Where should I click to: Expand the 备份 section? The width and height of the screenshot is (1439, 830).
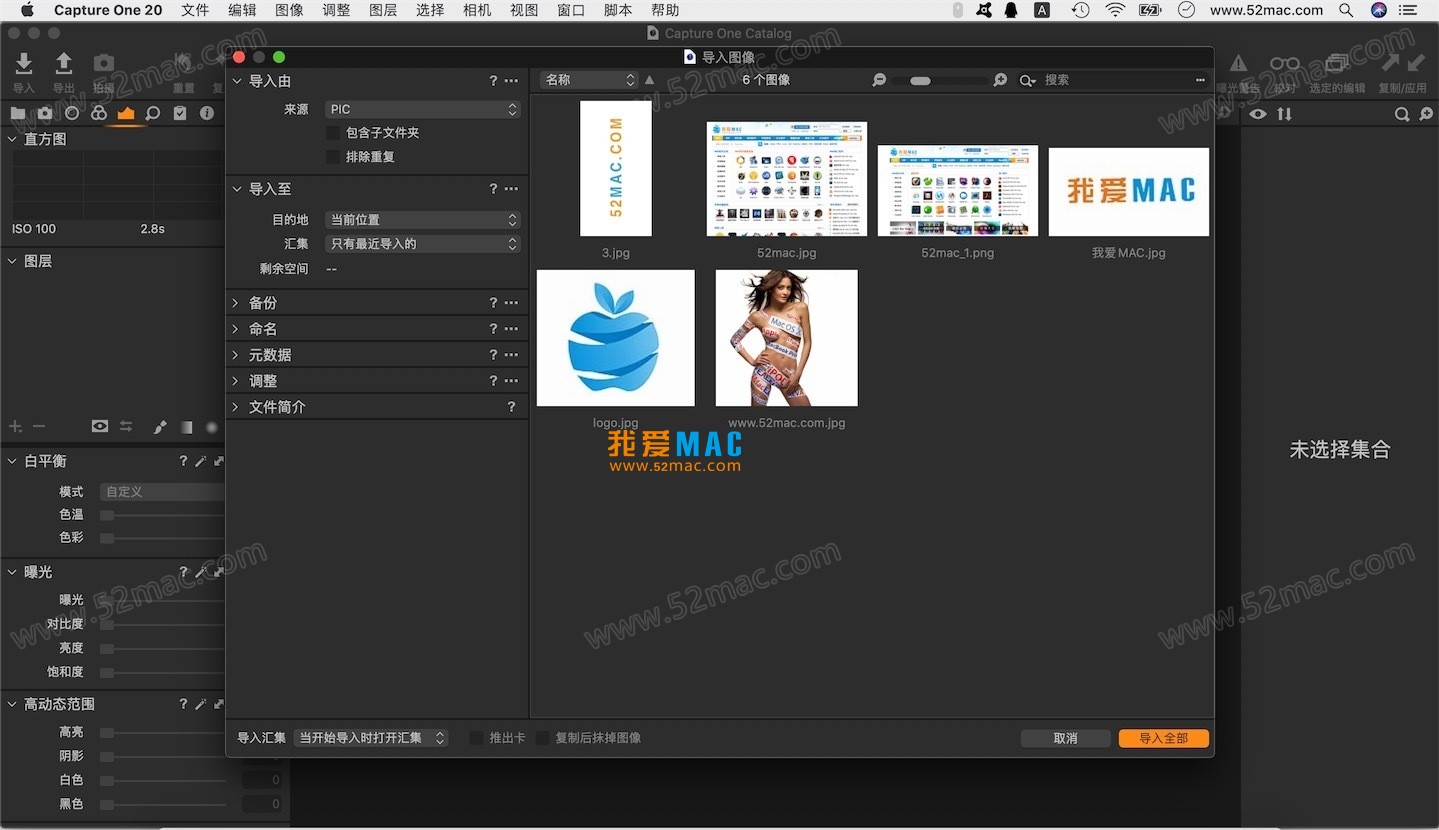tap(236, 303)
